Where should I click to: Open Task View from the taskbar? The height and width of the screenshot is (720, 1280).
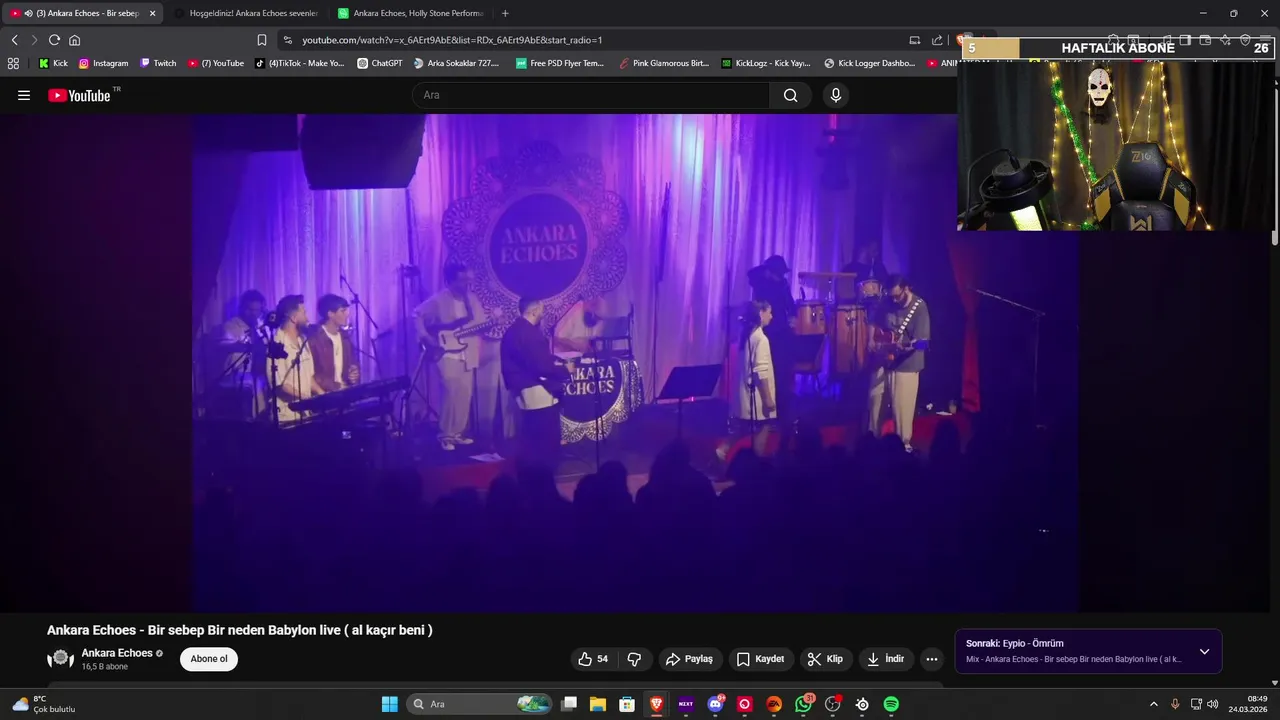[569, 704]
